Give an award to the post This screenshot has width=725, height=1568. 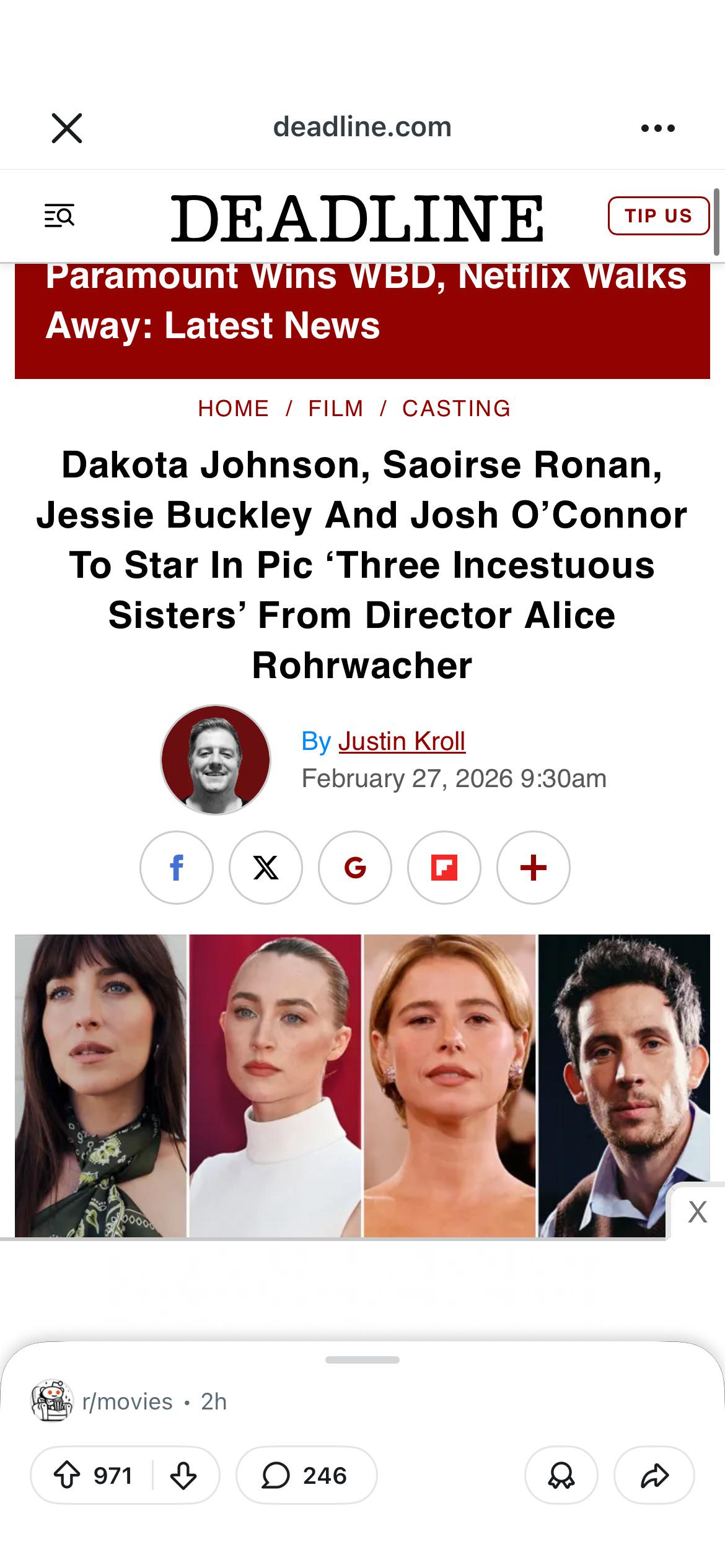coord(561,1476)
